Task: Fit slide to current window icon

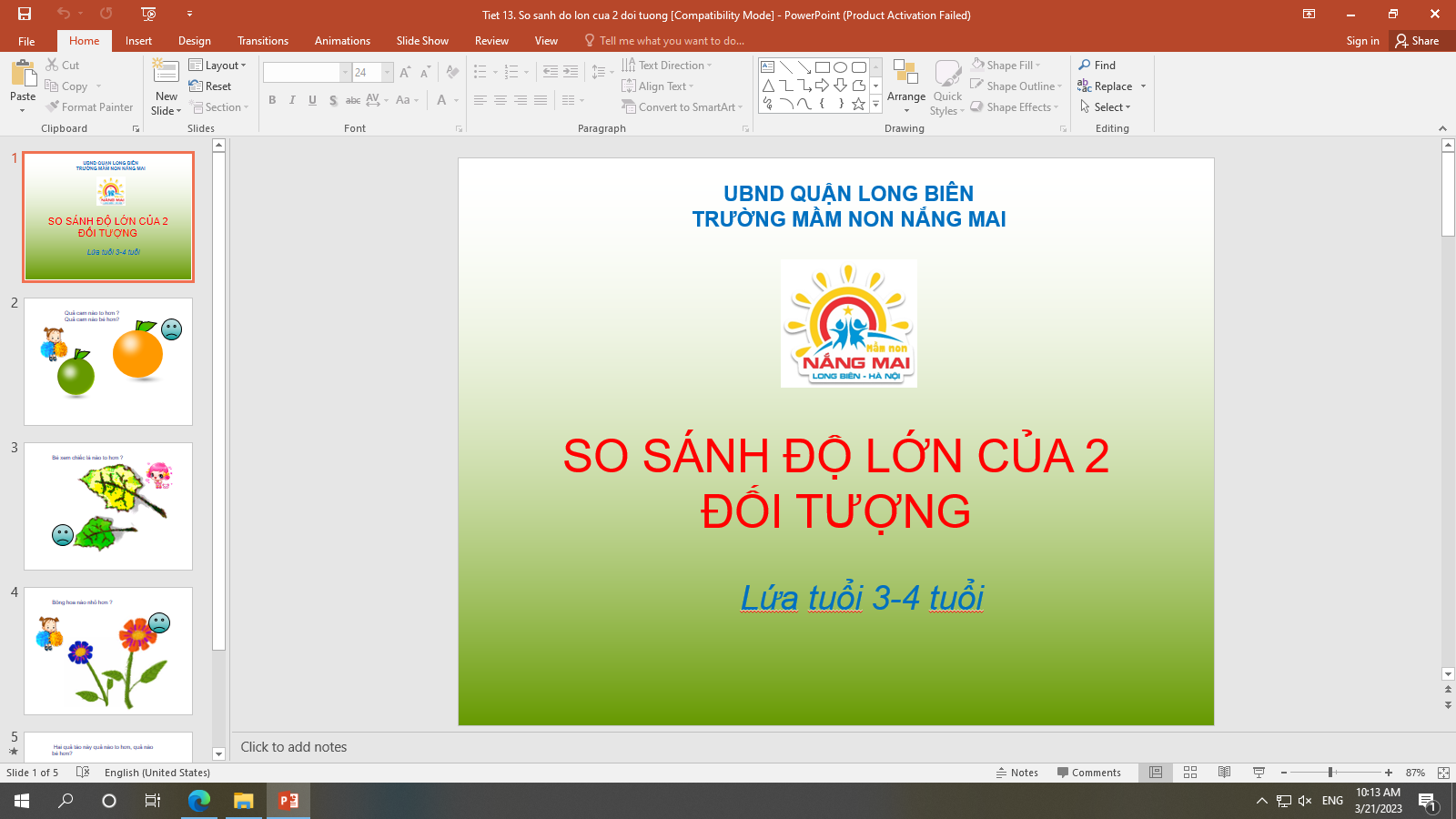Action: point(1443,773)
